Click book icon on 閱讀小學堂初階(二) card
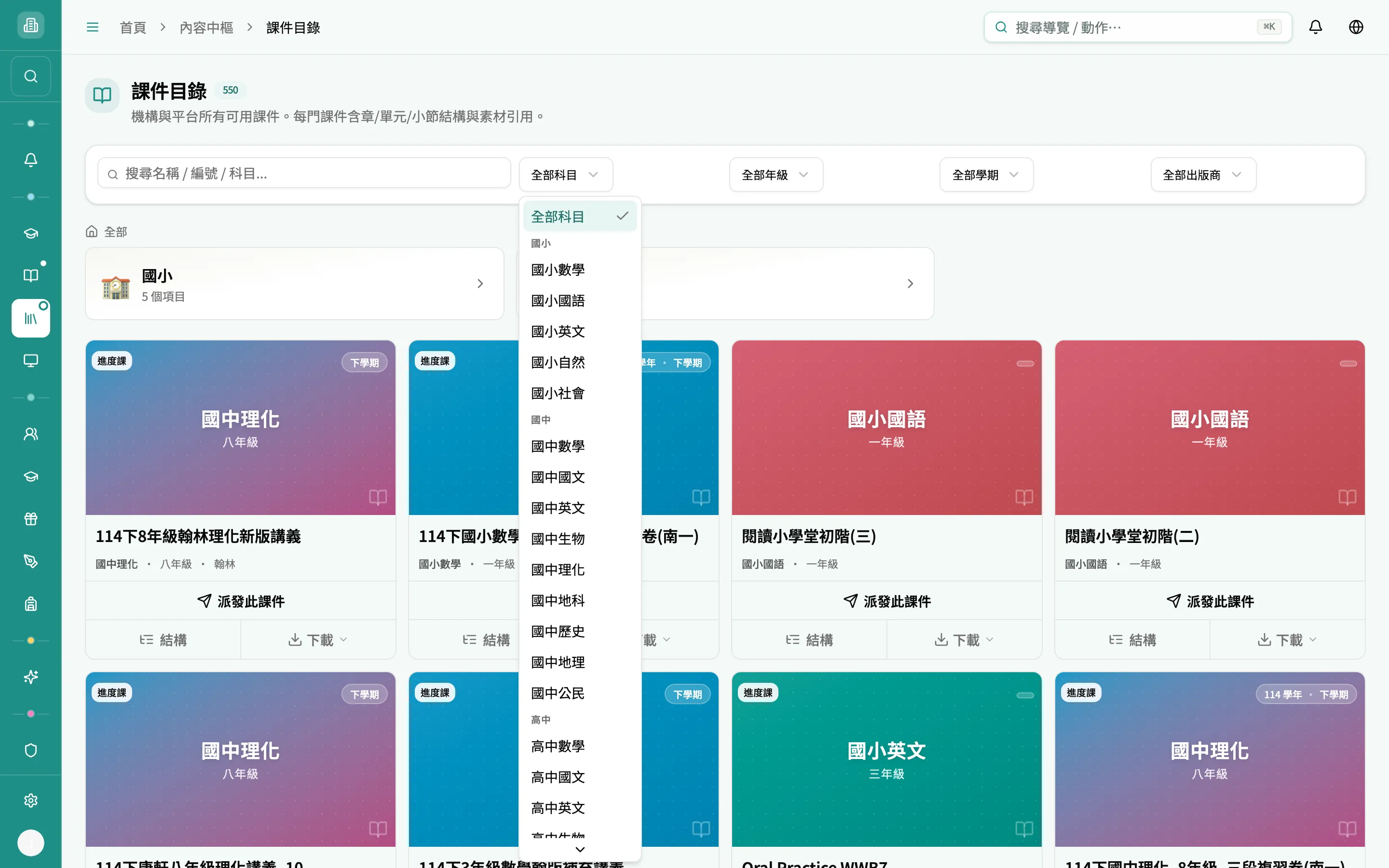Screen dimensions: 1389x868 (1347, 497)
